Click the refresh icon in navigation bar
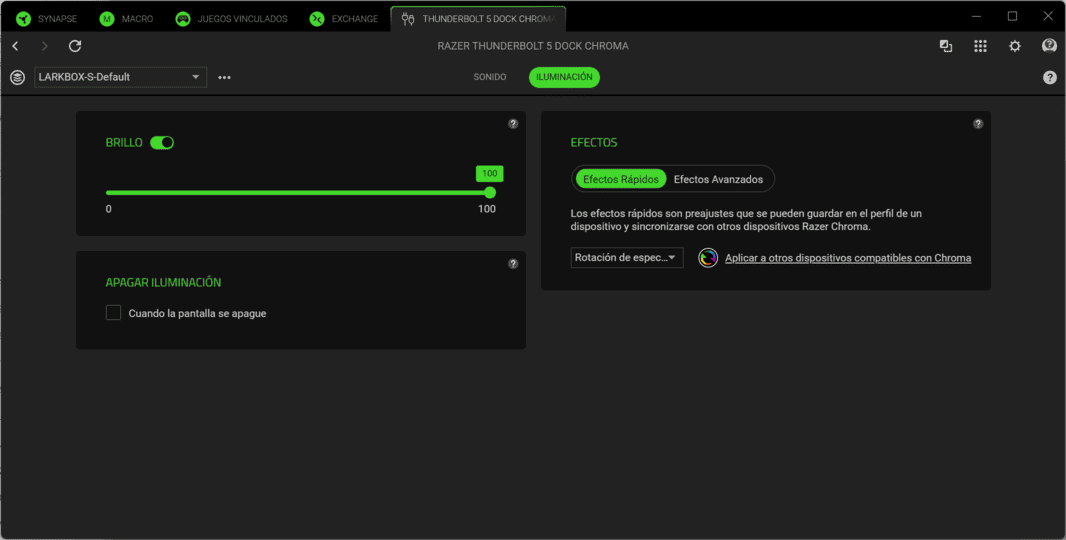1066x540 pixels. pyautogui.click(x=75, y=46)
